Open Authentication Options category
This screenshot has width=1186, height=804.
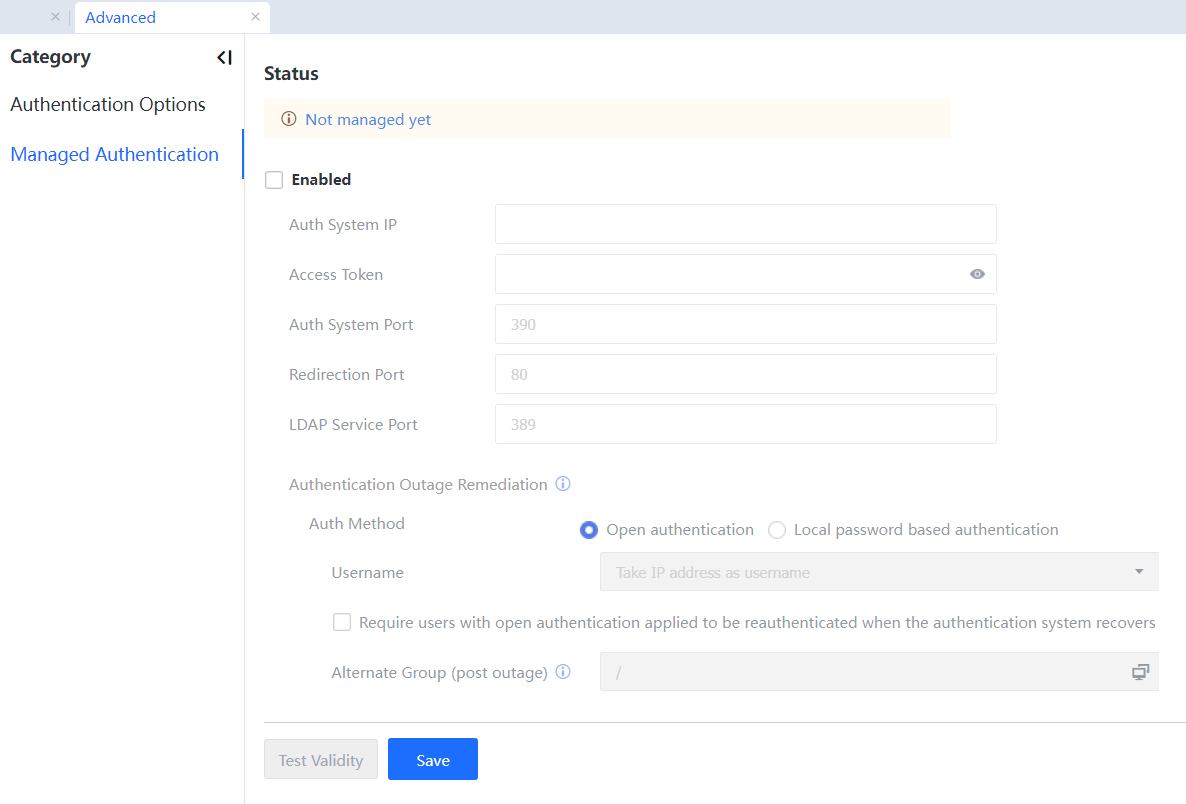(108, 105)
